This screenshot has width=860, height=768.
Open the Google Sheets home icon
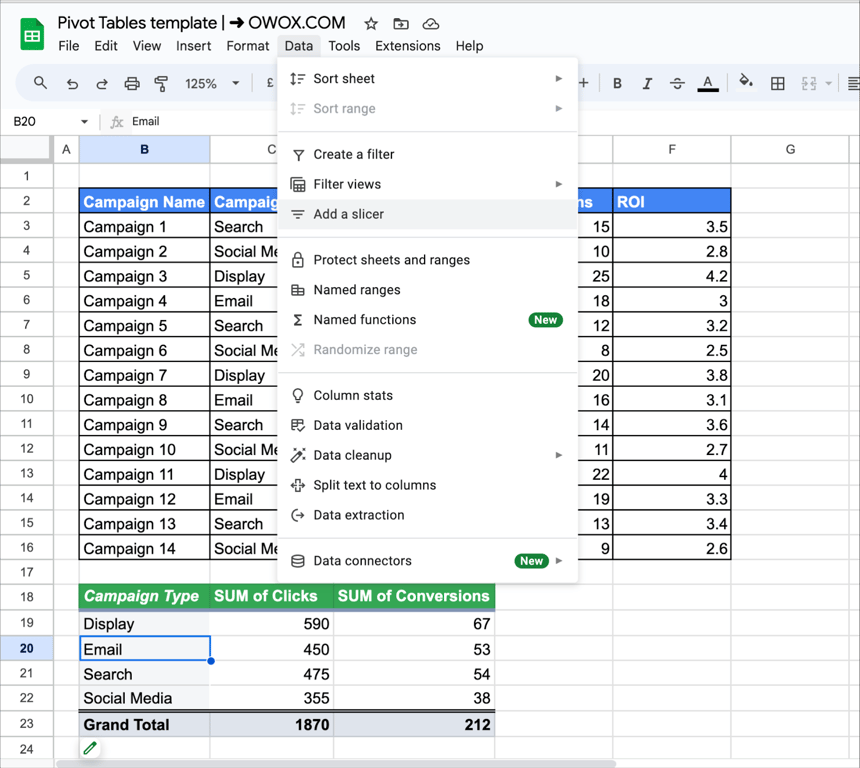32,34
